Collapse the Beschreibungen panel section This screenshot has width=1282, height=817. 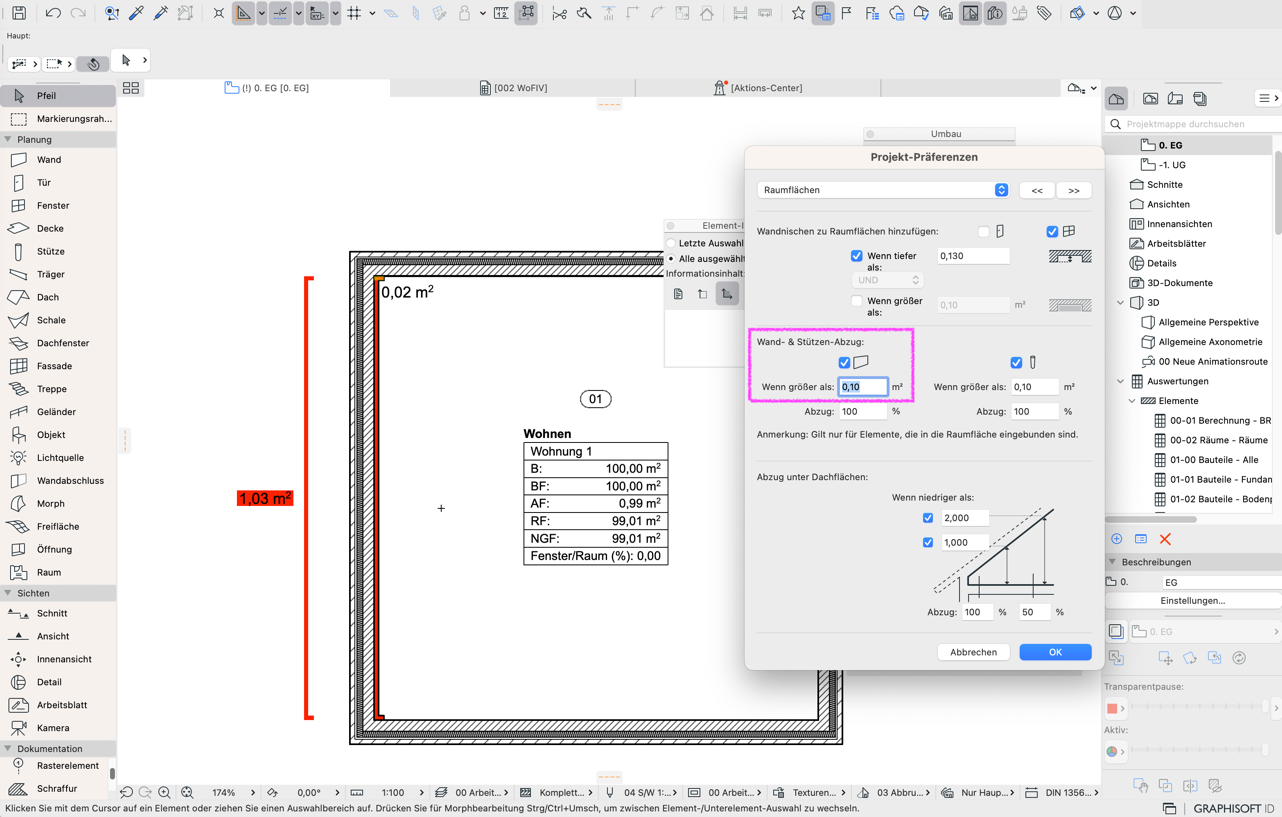tap(1112, 562)
